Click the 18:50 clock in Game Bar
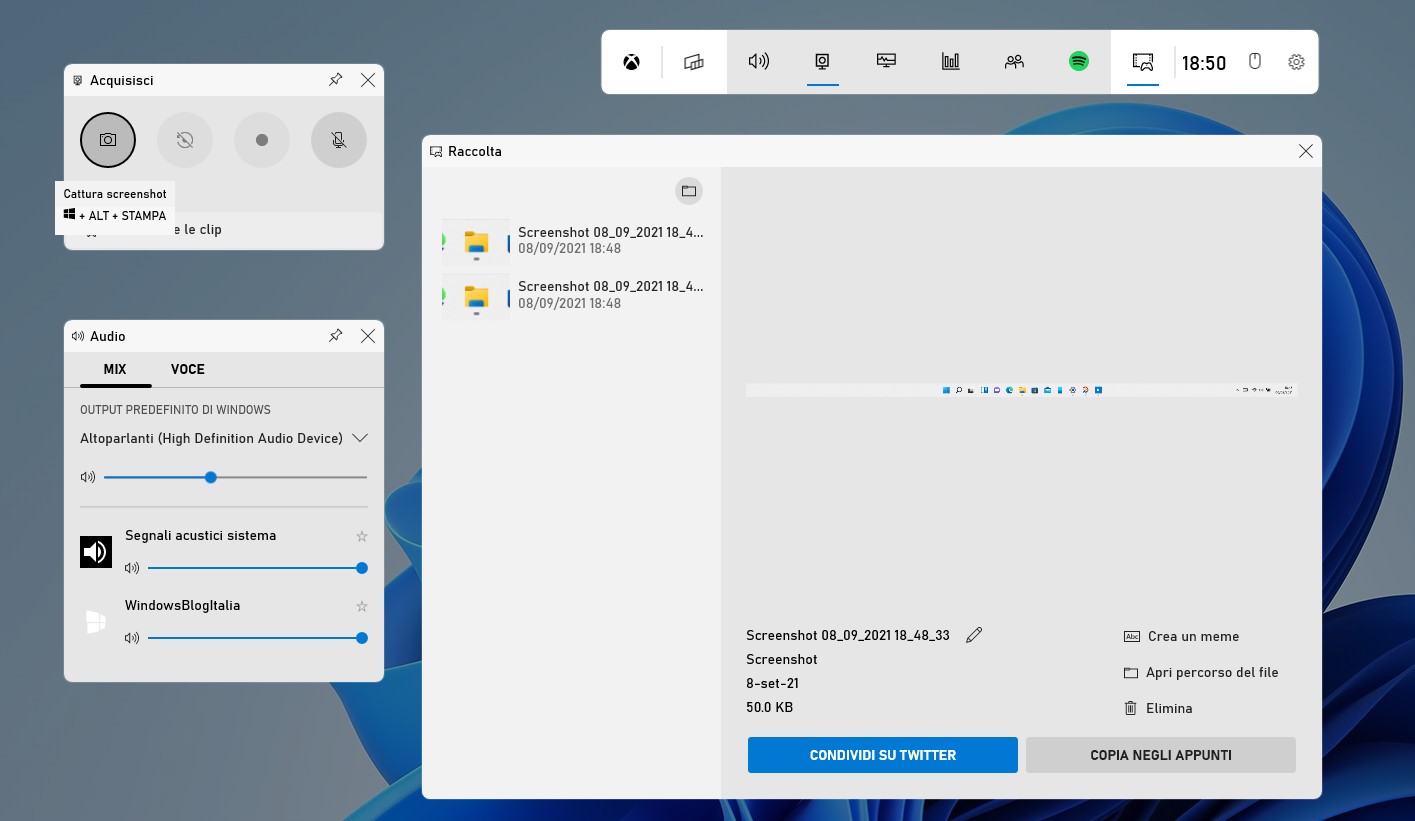 [x=1204, y=63]
